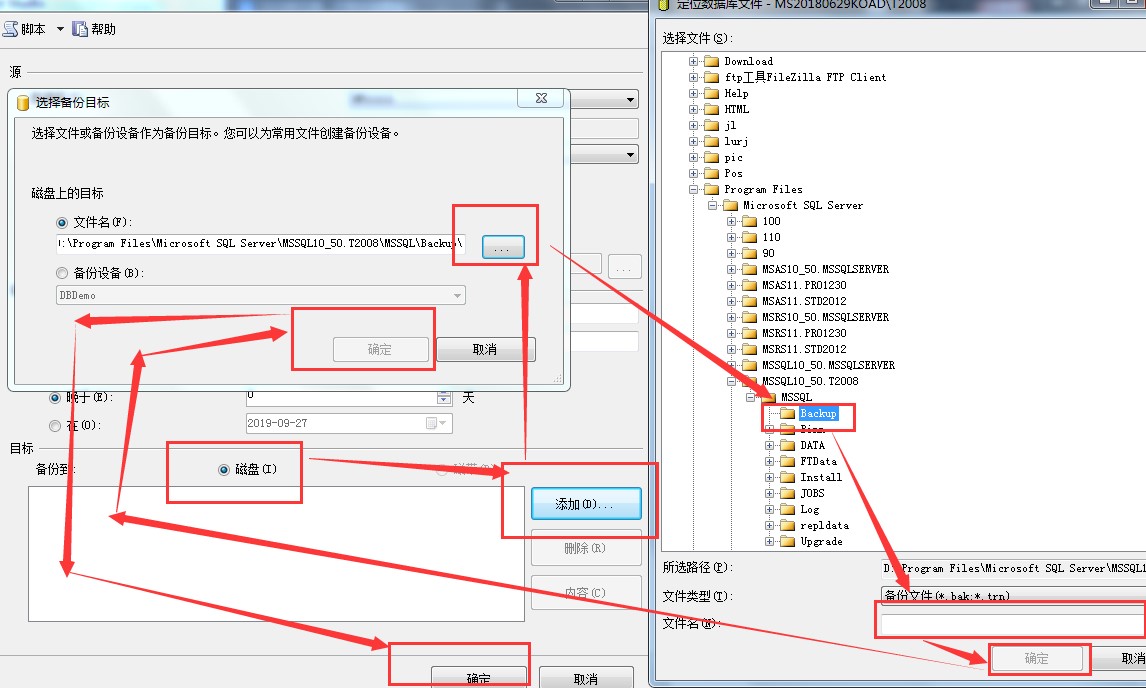Collapse the Microsoft SQL Server node
The height and width of the screenshot is (688, 1146).
coord(712,206)
